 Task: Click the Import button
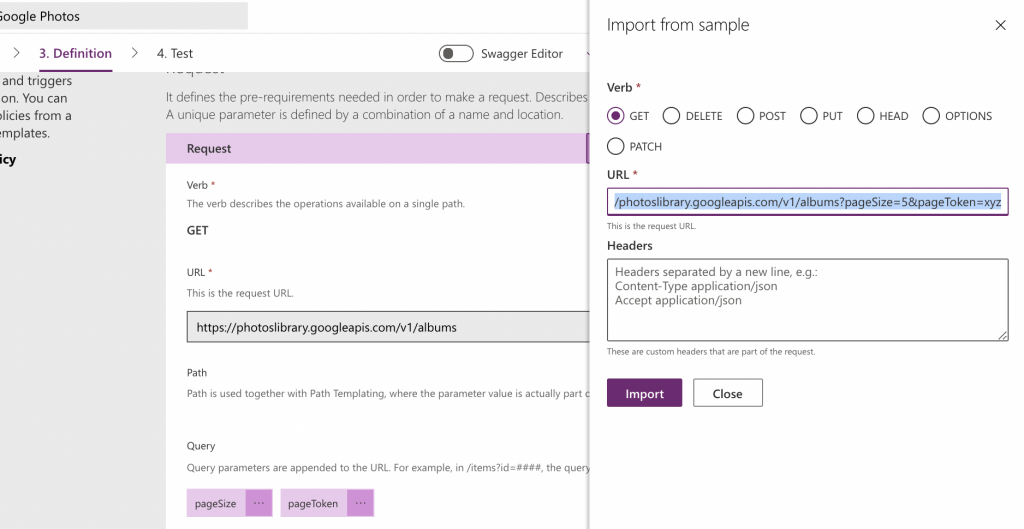click(x=644, y=394)
